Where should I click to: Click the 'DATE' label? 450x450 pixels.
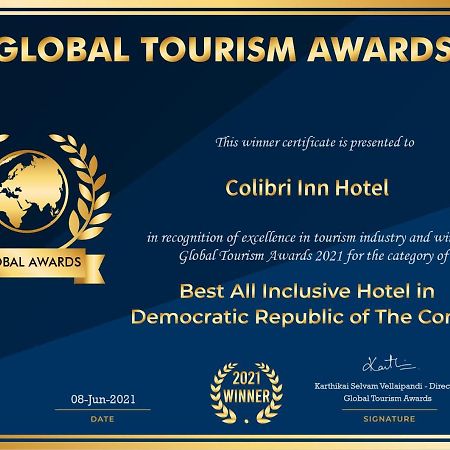[x=102, y=419]
